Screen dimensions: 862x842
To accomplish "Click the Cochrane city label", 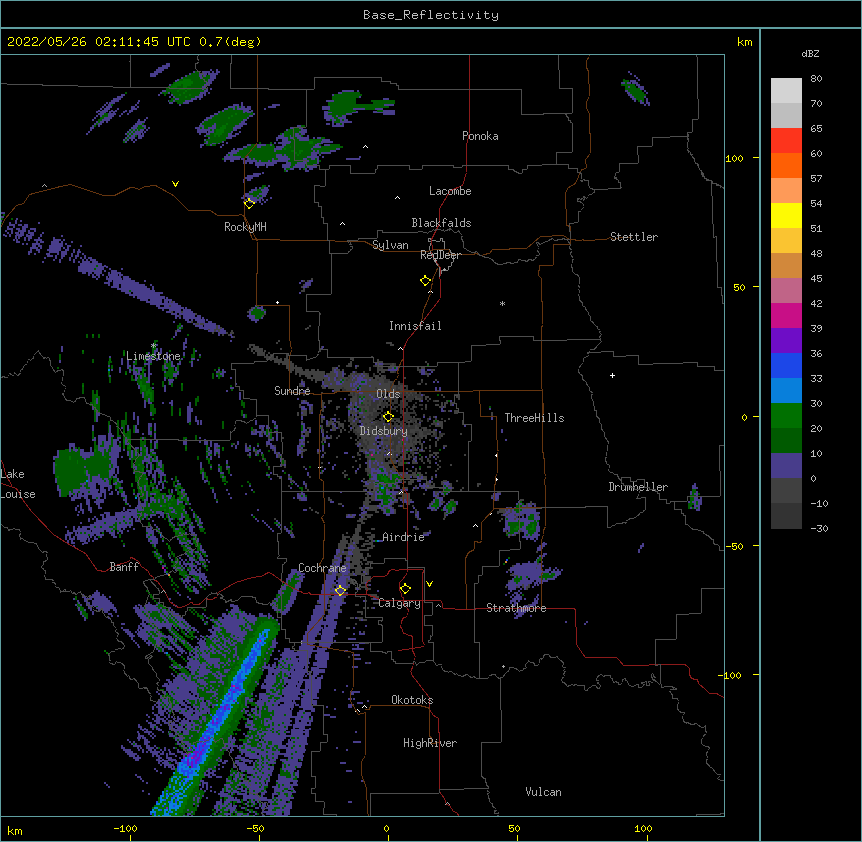I will pos(322,568).
